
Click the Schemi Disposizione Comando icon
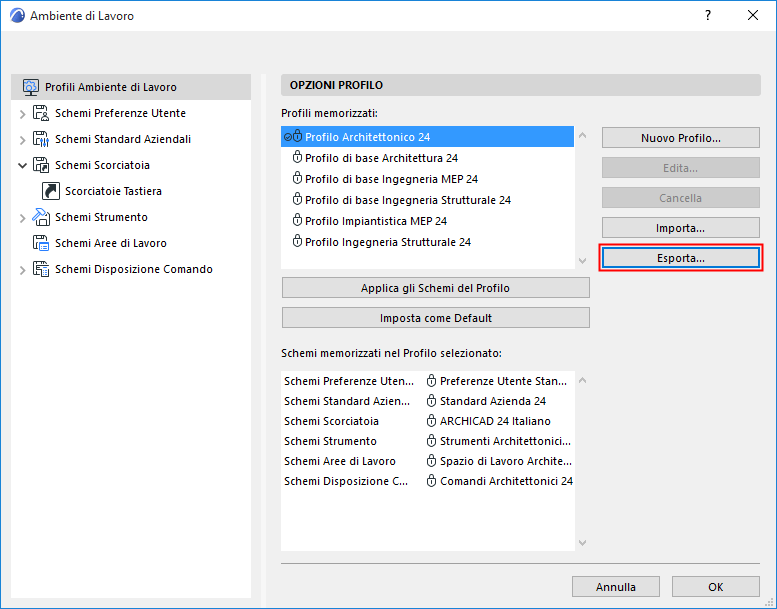[41, 269]
